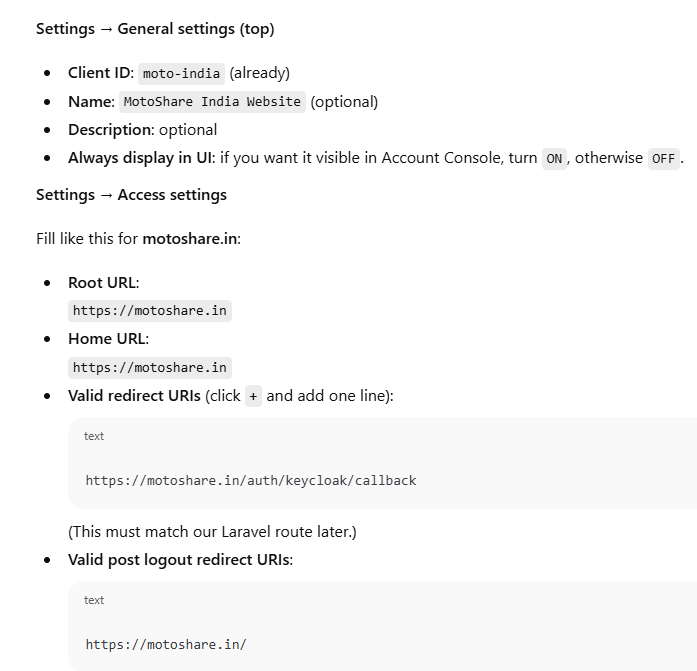Click the keycloak callback URL in code block

click(251, 481)
